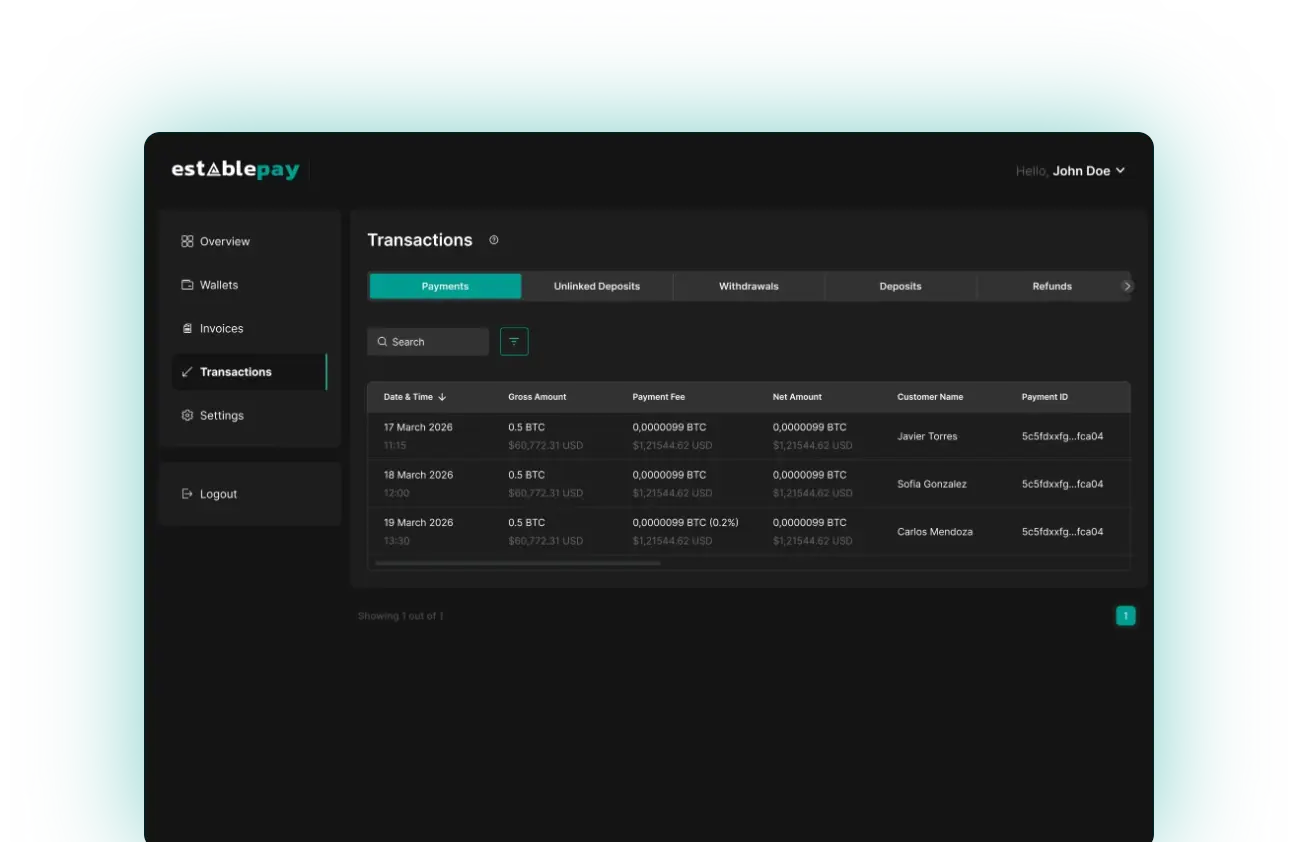Open the Settings gear icon
Viewport: 1296px width, 842px height.
(187, 415)
